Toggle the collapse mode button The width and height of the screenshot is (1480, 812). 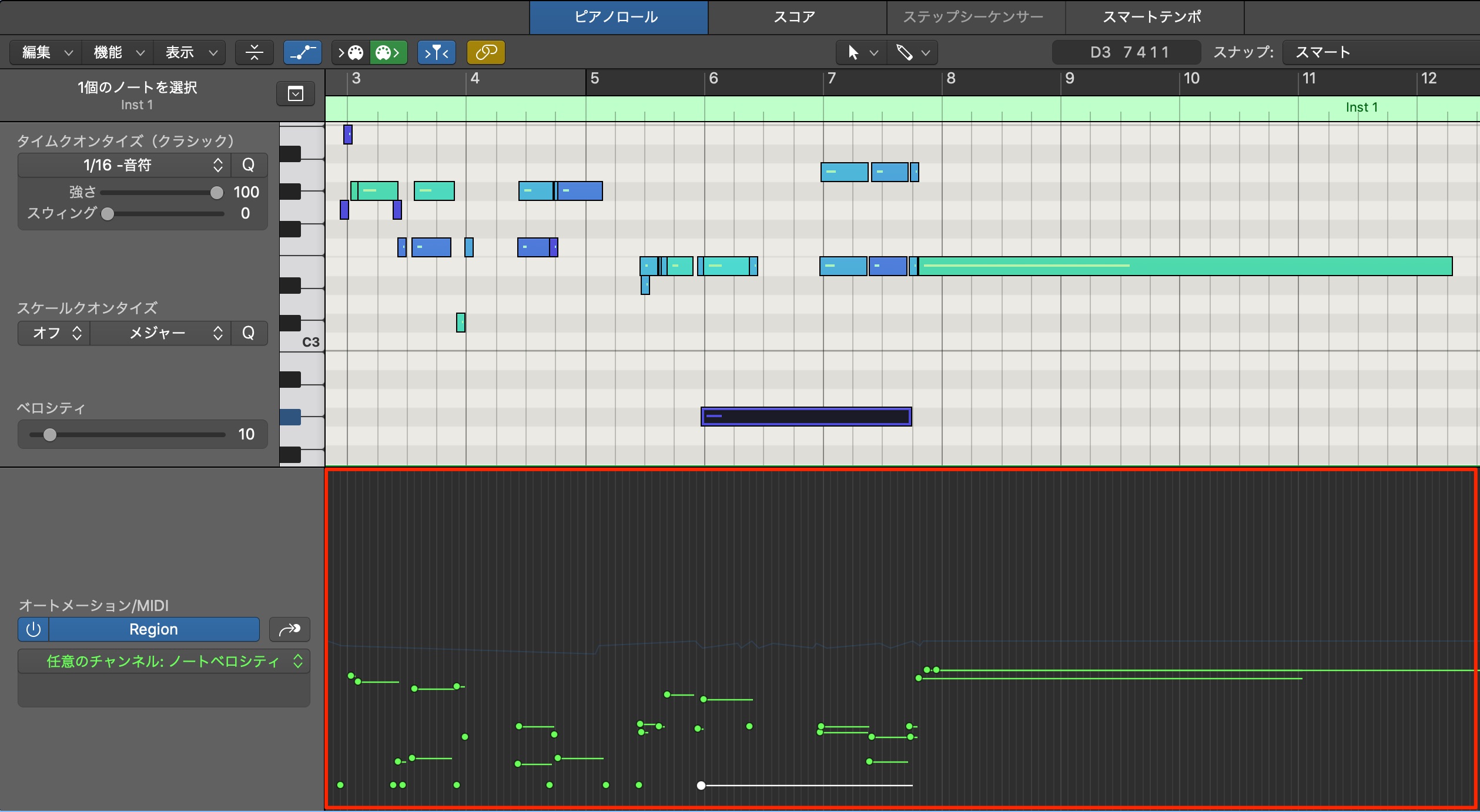[254, 52]
